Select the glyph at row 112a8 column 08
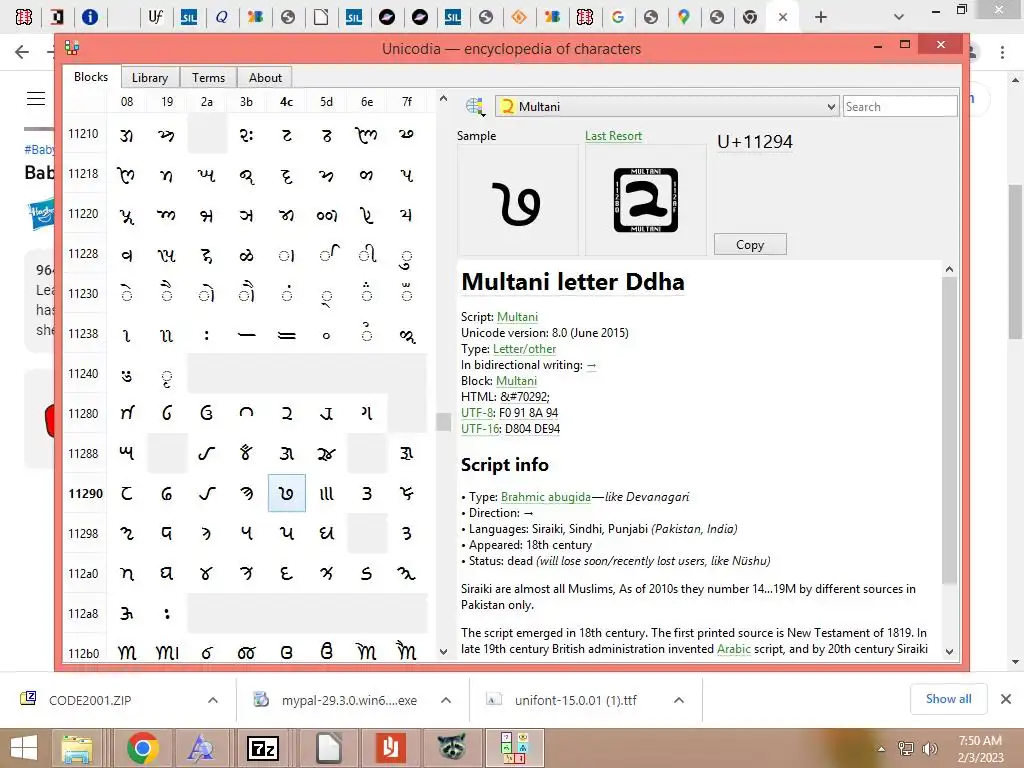Screen dimensions: 1024x768 pyautogui.click(x=127, y=613)
